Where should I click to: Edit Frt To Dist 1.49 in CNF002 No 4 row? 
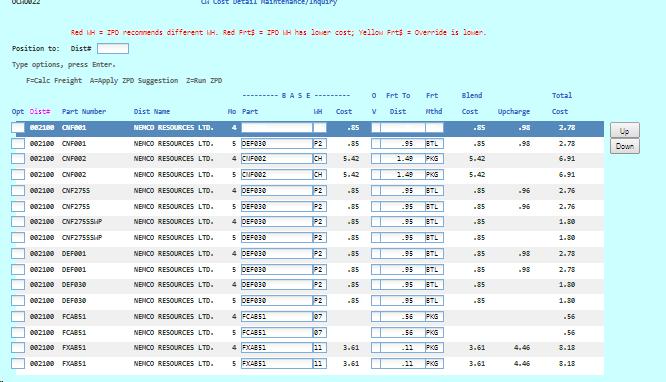point(403,159)
